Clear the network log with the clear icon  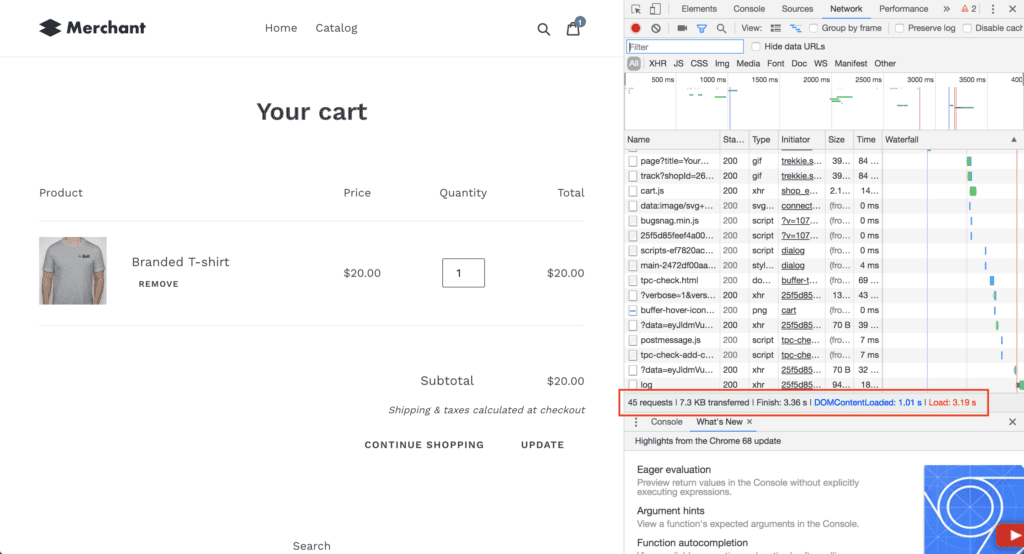656,28
